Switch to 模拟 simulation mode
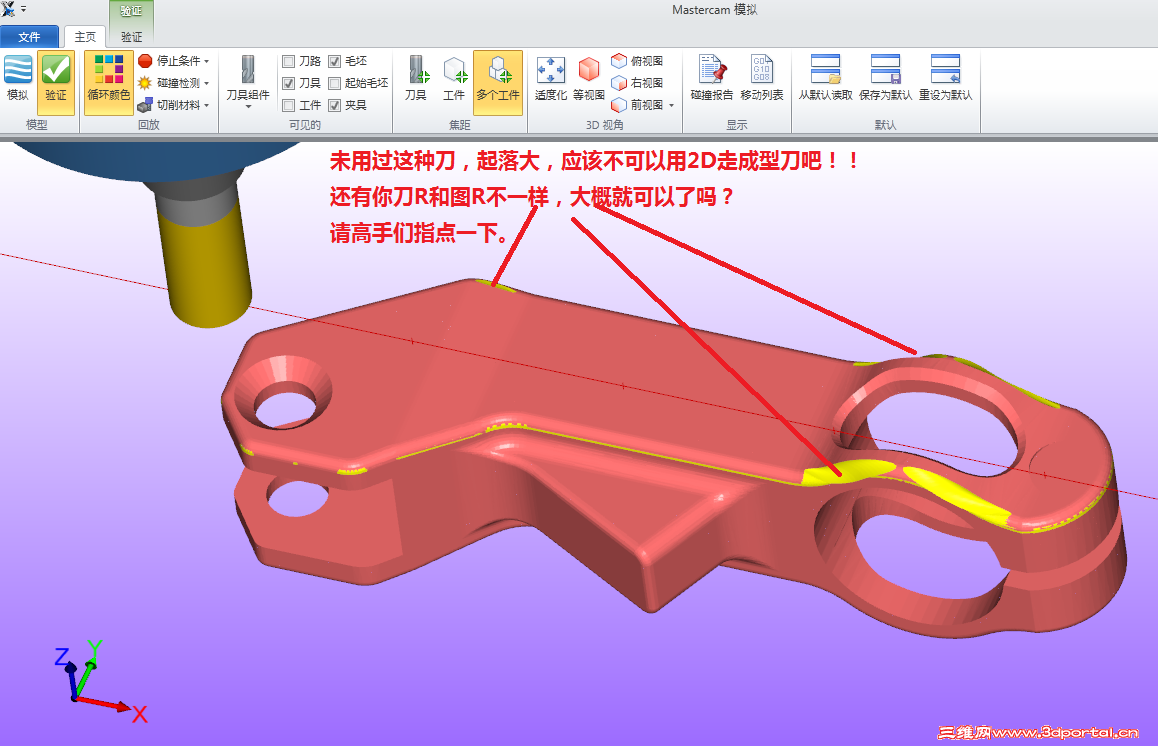Screen dimensions: 1158x746 (18, 80)
